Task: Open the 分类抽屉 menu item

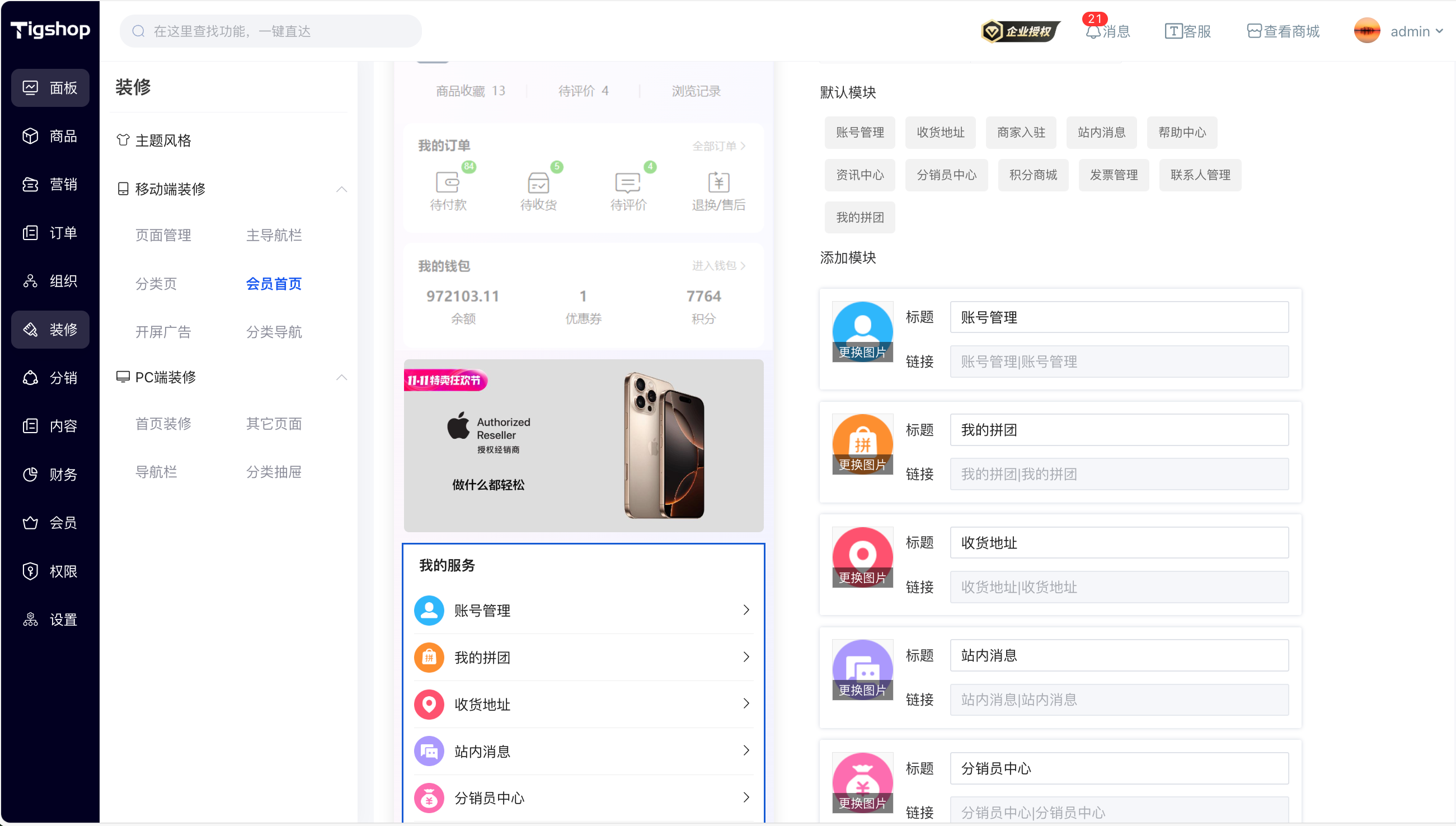Action: [x=274, y=471]
